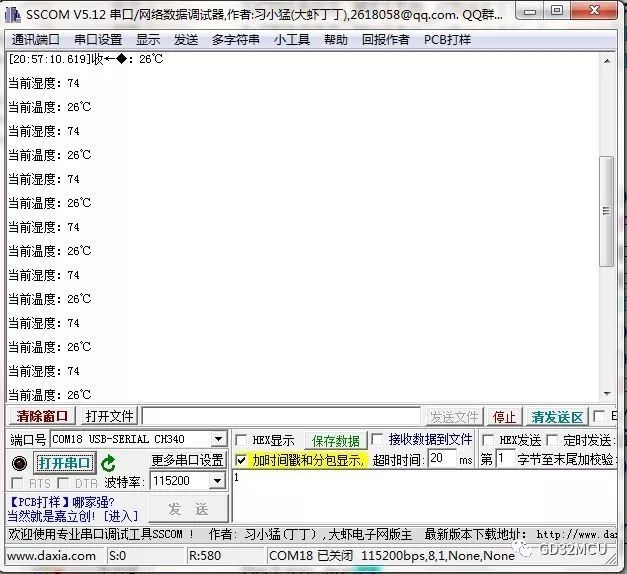This screenshot has height=574, width=627.
Task: Click the 打开串口 button
Action: coord(64,463)
